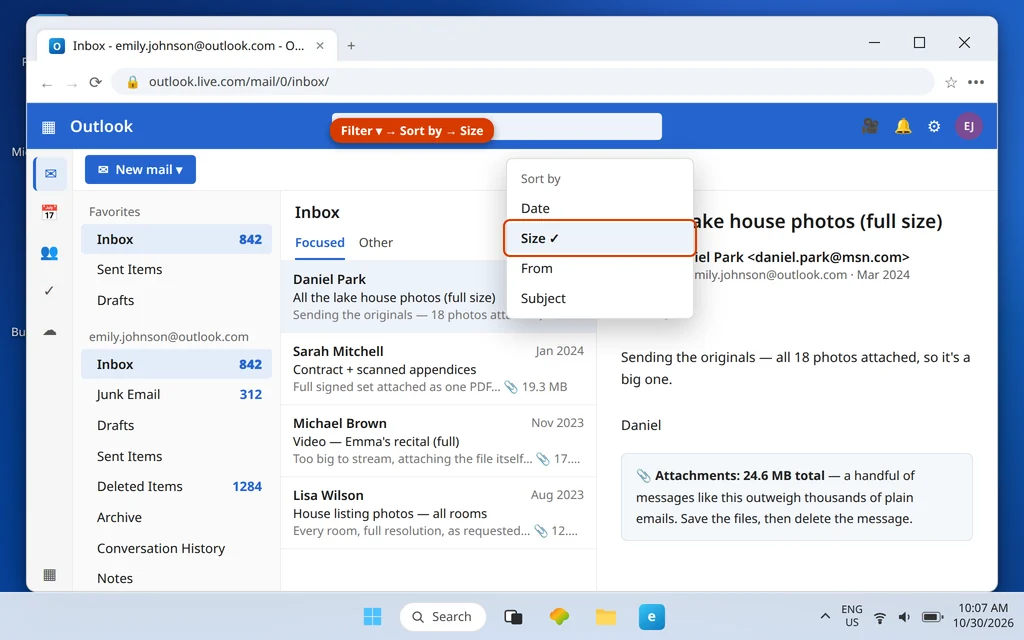This screenshot has width=1024, height=640.
Task: Click the paperclip on Sarah Mitchell's email
Action: tap(511, 387)
